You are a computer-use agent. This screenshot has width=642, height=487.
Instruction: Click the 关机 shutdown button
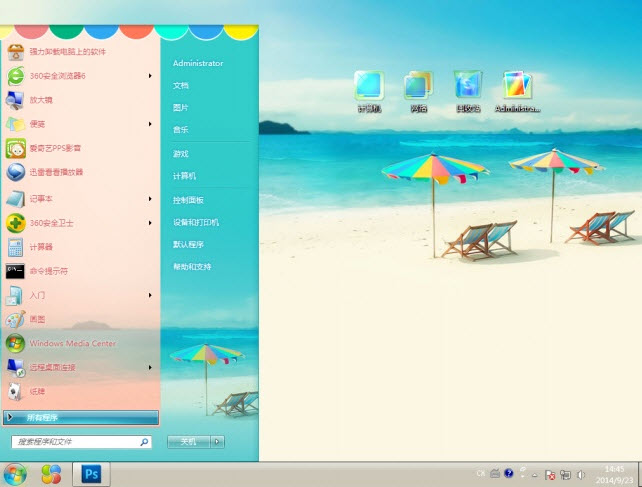pyautogui.click(x=188, y=441)
